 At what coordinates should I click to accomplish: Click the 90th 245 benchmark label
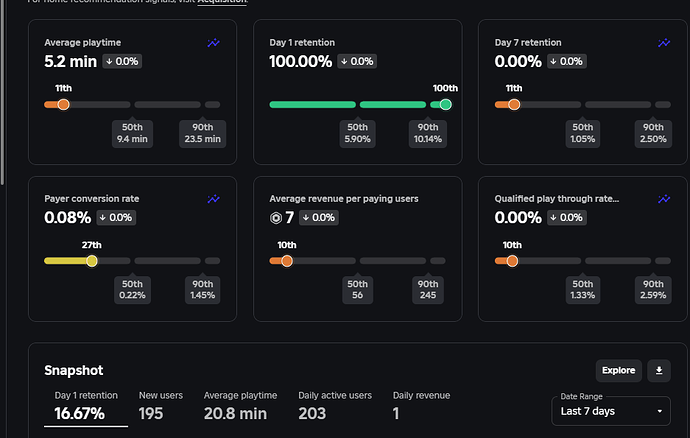(428, 290)
